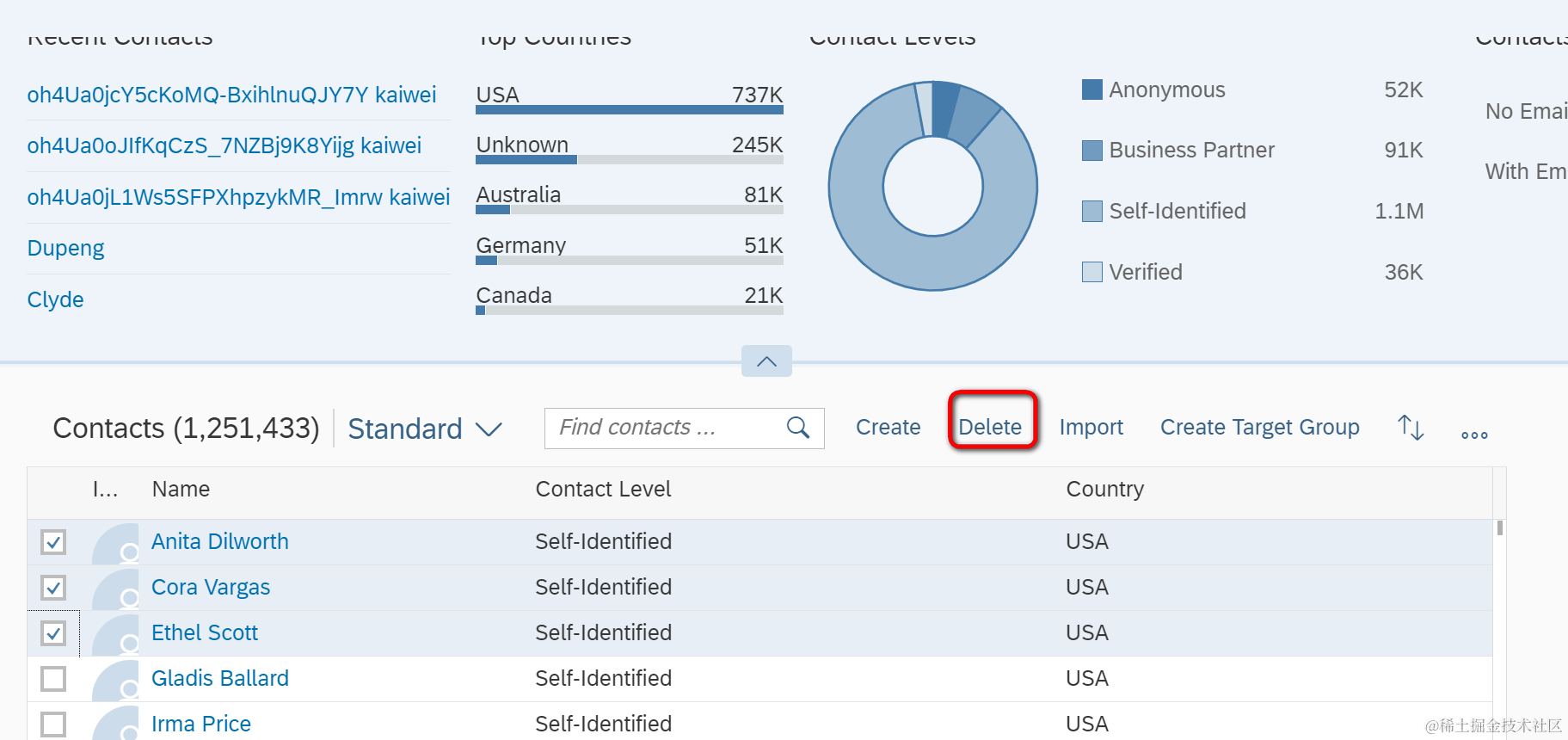Collapse the header panel with up chevron

766,361
